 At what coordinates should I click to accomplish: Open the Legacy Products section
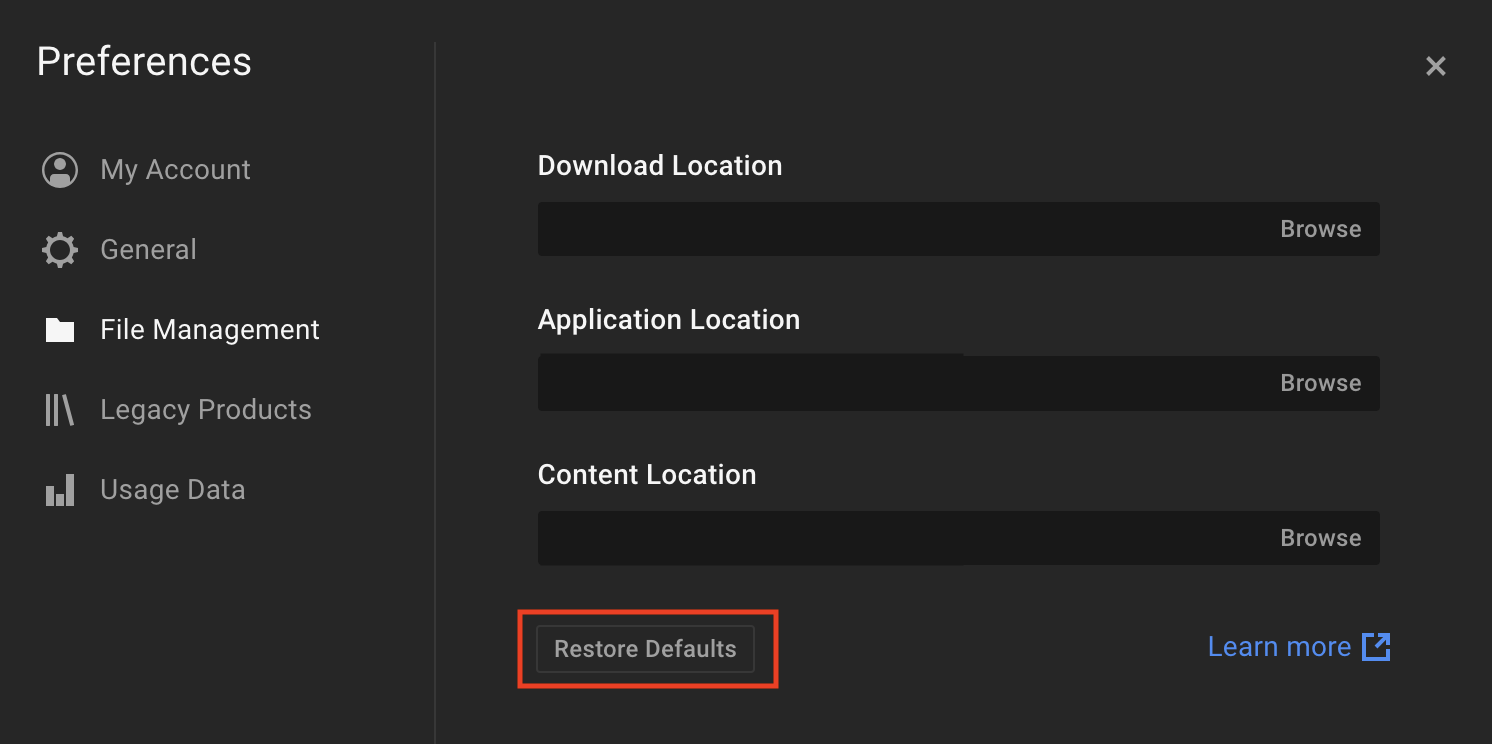tap(205, 409)
